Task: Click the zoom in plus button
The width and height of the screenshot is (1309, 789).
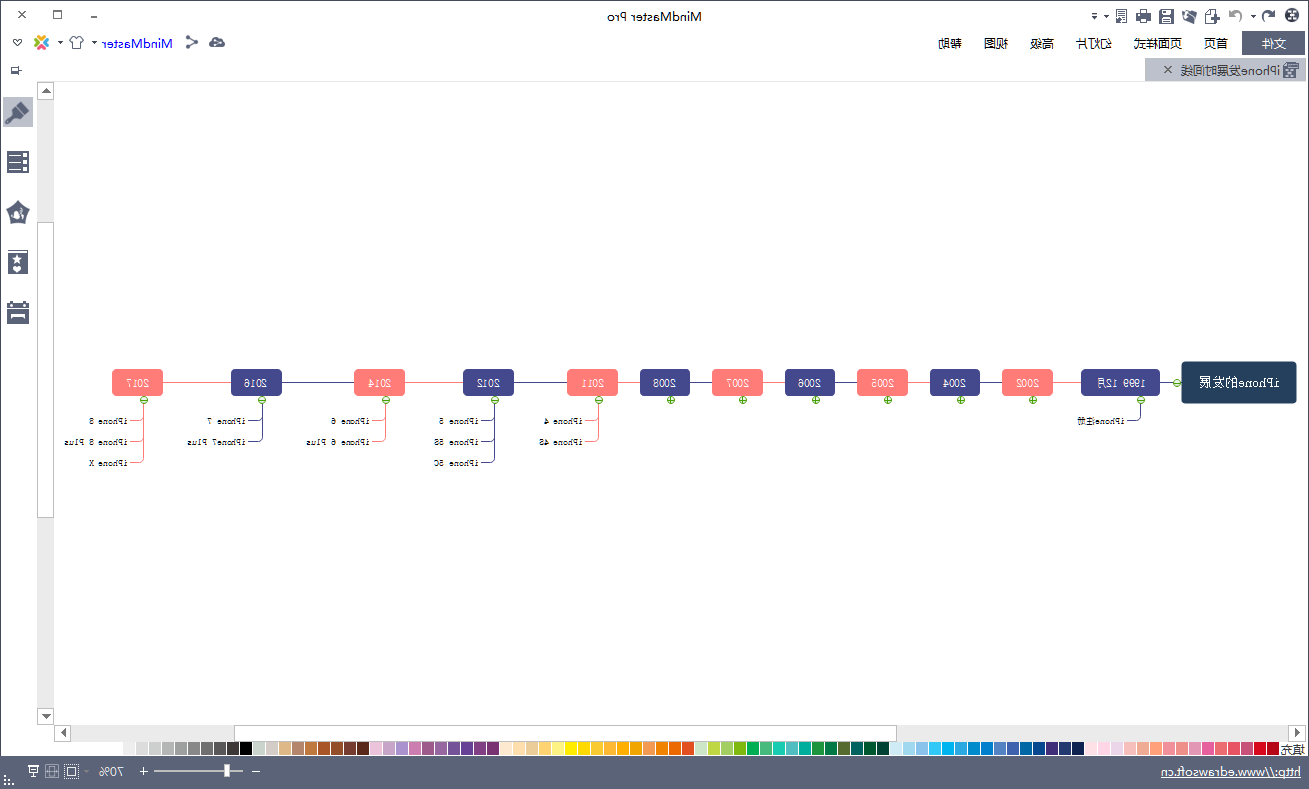Action: coord(143,771)
